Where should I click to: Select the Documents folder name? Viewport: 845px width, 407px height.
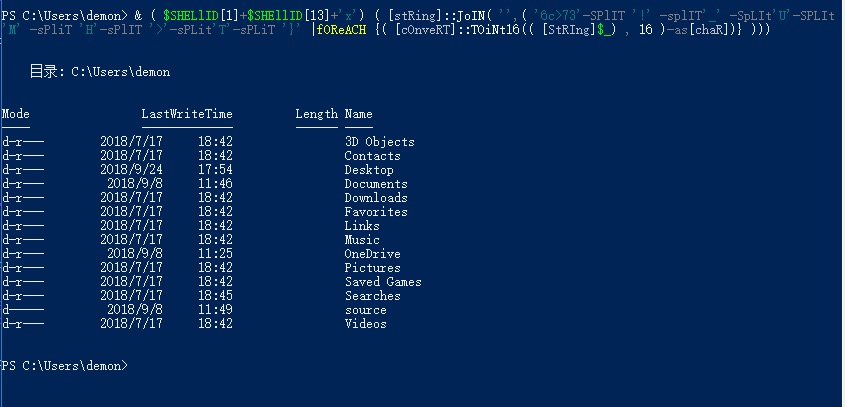tap(376, 184)
